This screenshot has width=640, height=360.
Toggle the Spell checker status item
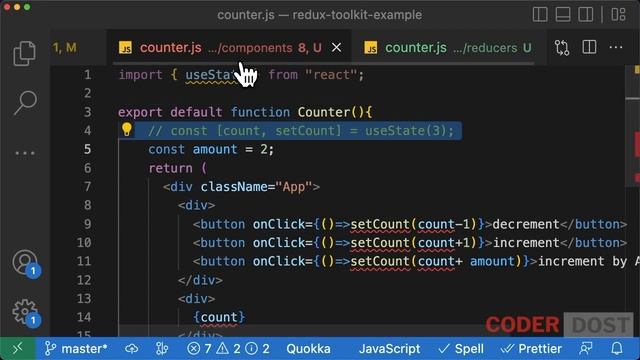click(x=461, y=349)
